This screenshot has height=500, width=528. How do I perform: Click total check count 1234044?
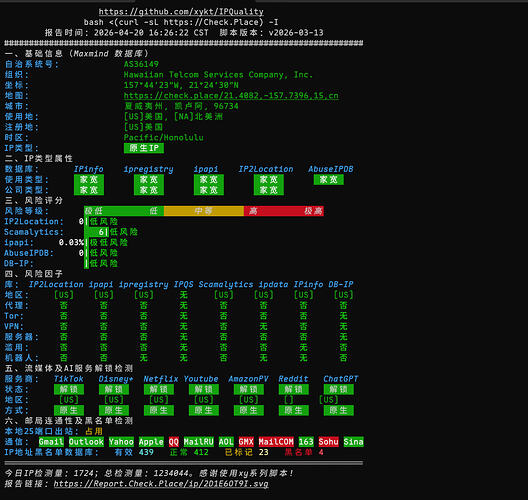click(171, 473)
